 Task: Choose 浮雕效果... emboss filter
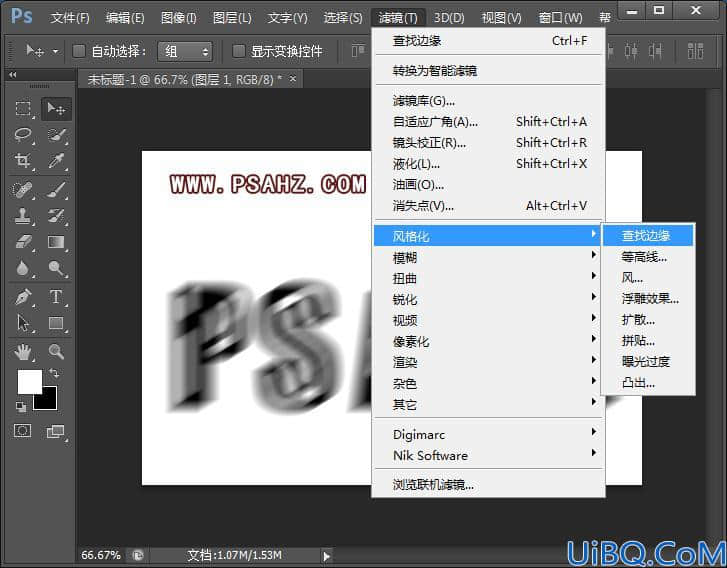pyautogui.click(x=648, y=299)
